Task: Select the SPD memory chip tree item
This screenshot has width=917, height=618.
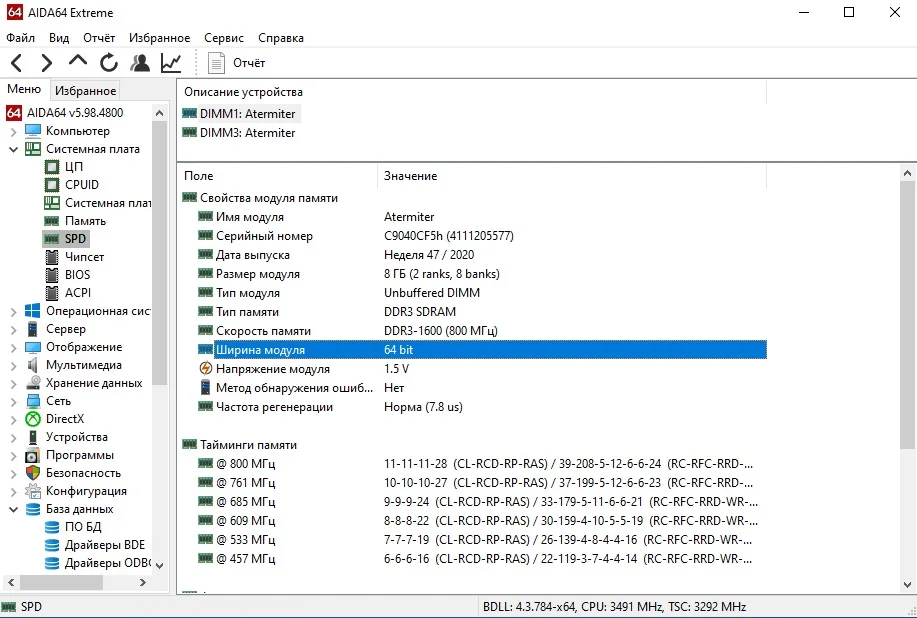Action: [66, 239]
